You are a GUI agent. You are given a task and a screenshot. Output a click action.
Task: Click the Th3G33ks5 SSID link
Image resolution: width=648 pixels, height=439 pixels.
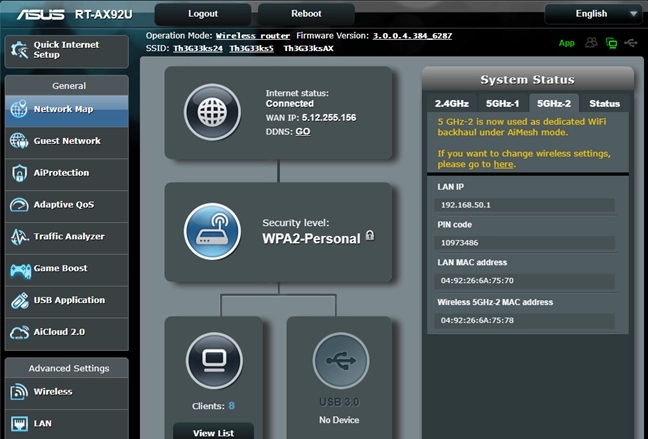(252, 48)
